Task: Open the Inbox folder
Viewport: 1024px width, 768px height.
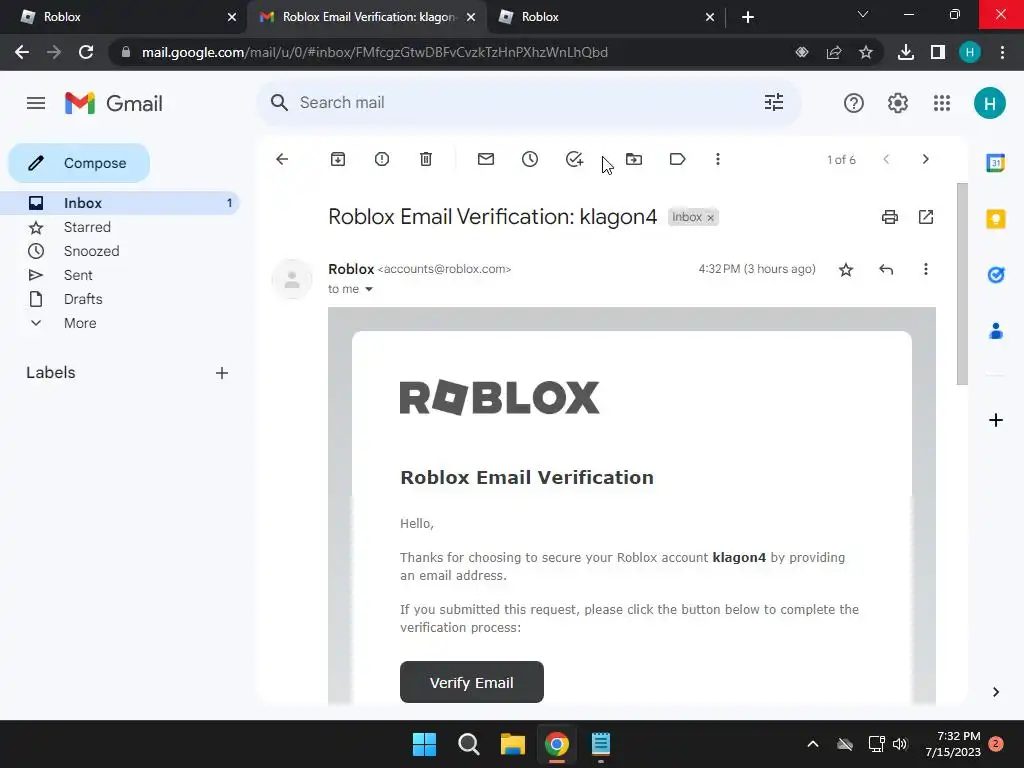Action: click(120, 203)
